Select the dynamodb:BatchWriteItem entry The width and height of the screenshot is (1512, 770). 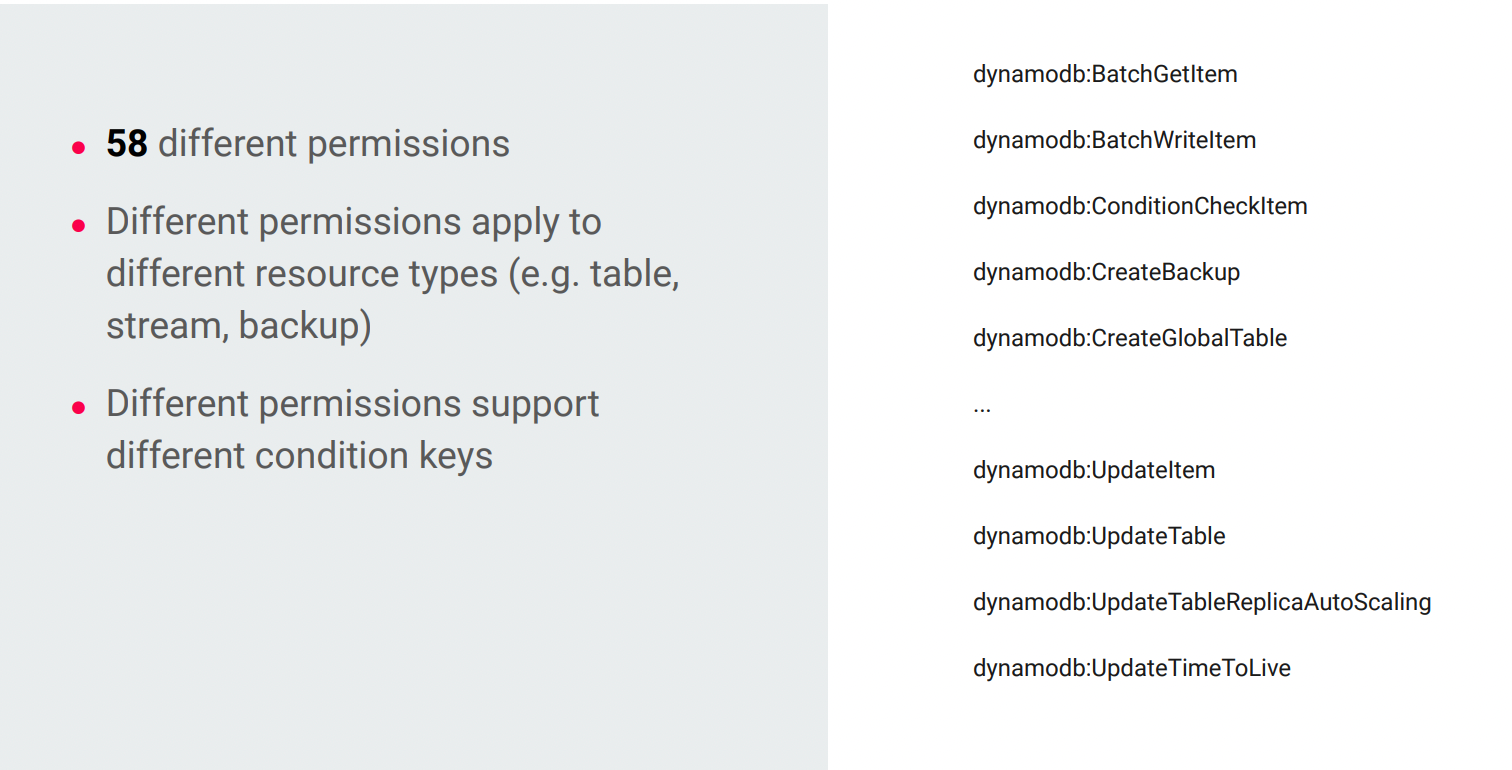1114,140
